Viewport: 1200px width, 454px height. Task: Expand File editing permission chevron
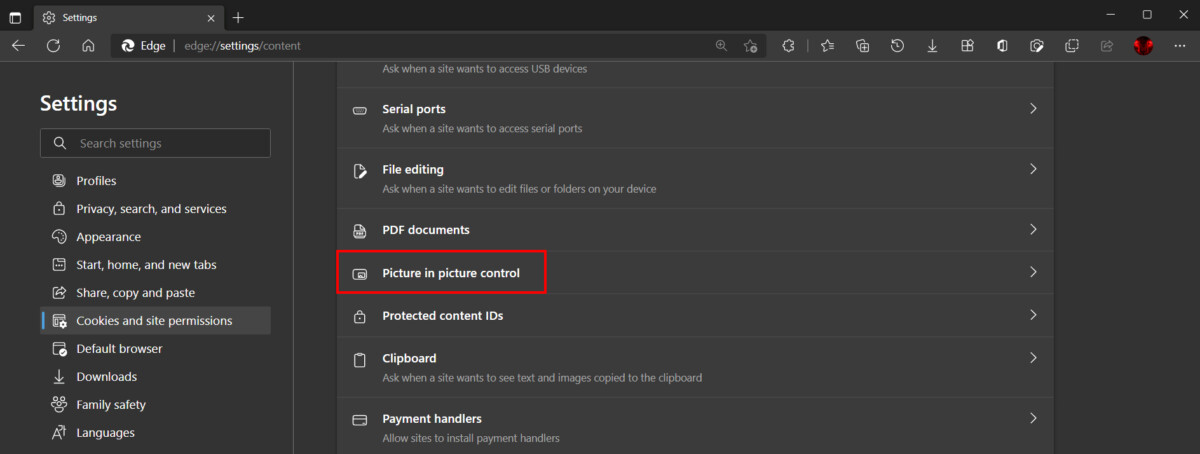click(x=1033, y=170)
